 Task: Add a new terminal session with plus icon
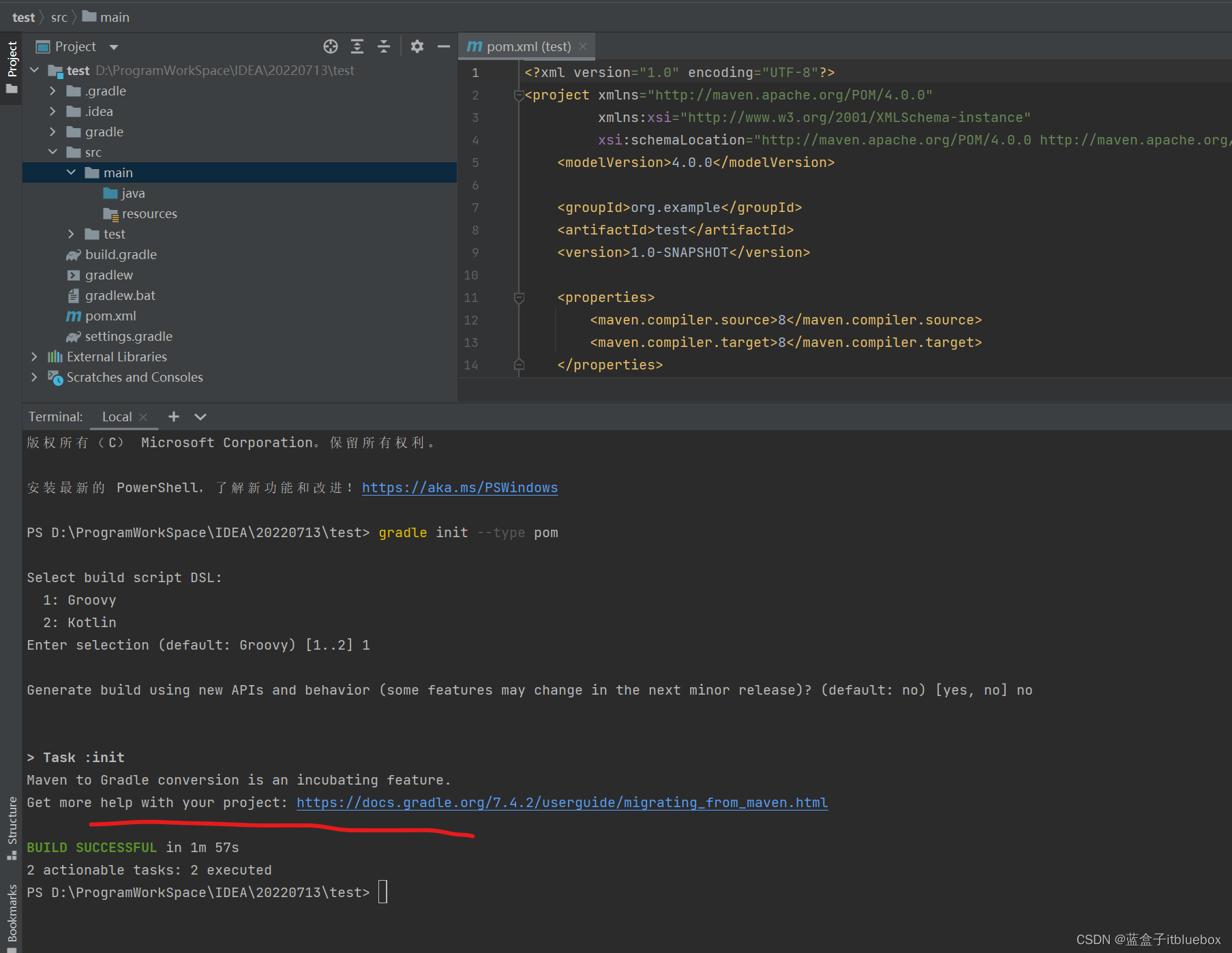[x=174, y=417]
